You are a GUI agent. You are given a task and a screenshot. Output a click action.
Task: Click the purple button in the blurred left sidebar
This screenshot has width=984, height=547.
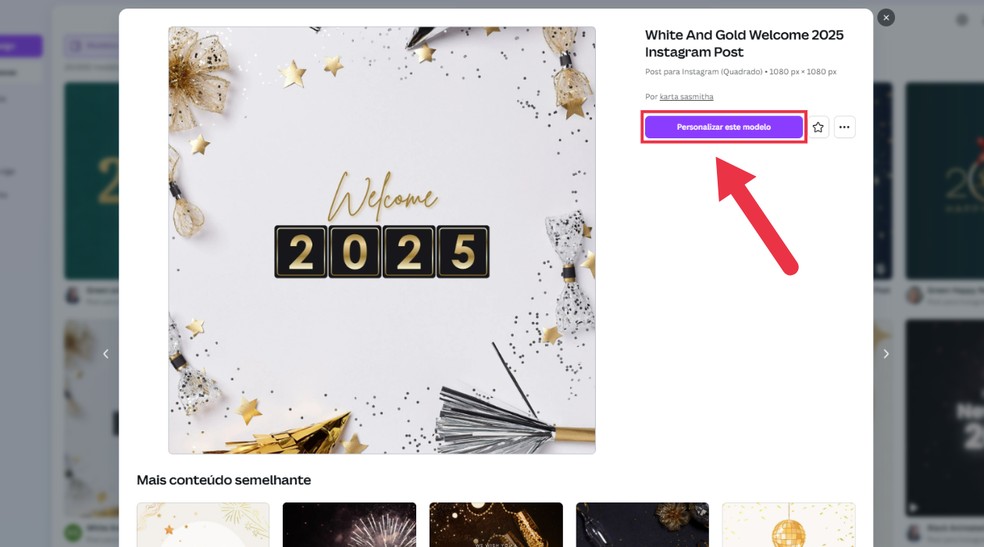21,46
